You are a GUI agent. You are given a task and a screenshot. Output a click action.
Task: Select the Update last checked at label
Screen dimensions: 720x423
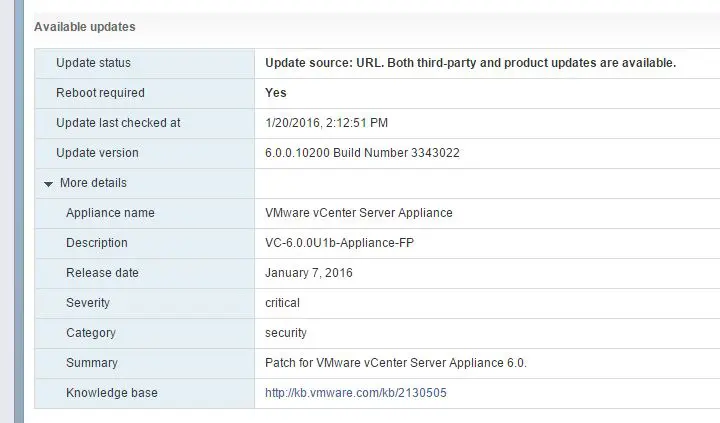coord(118,123)
